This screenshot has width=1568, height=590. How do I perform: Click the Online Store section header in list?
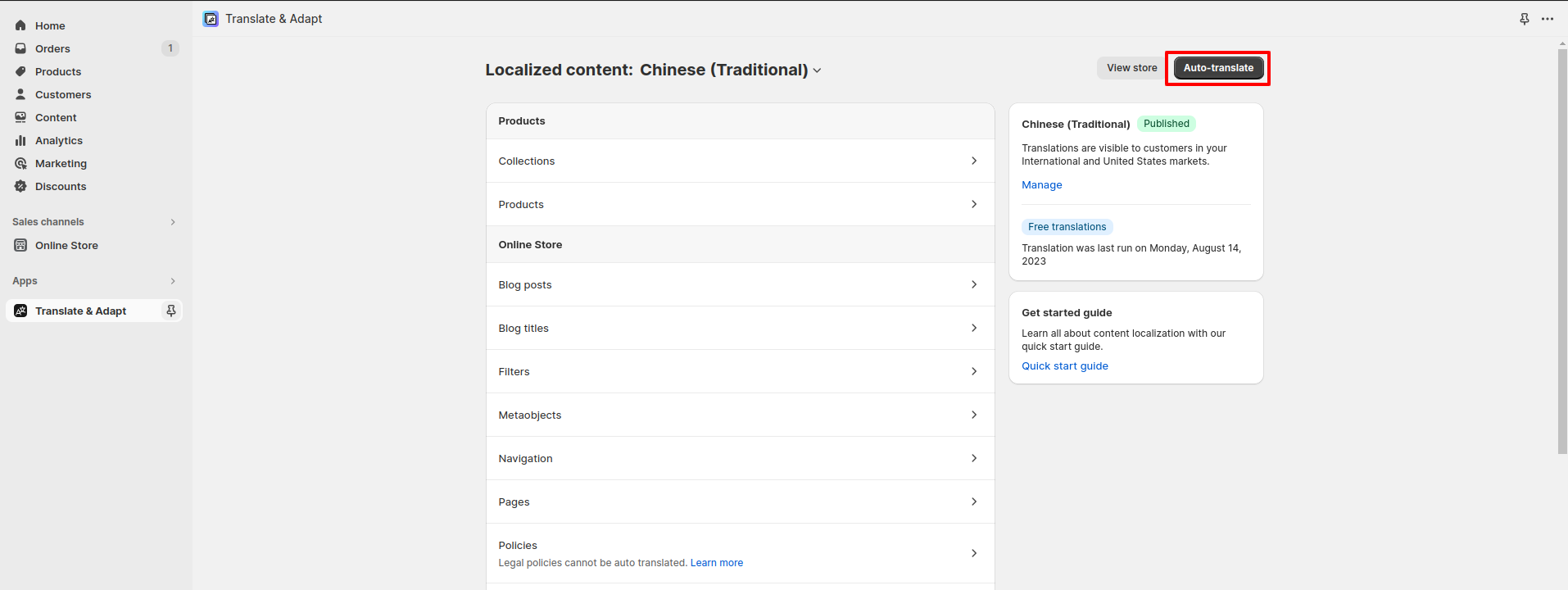(530, 245)
